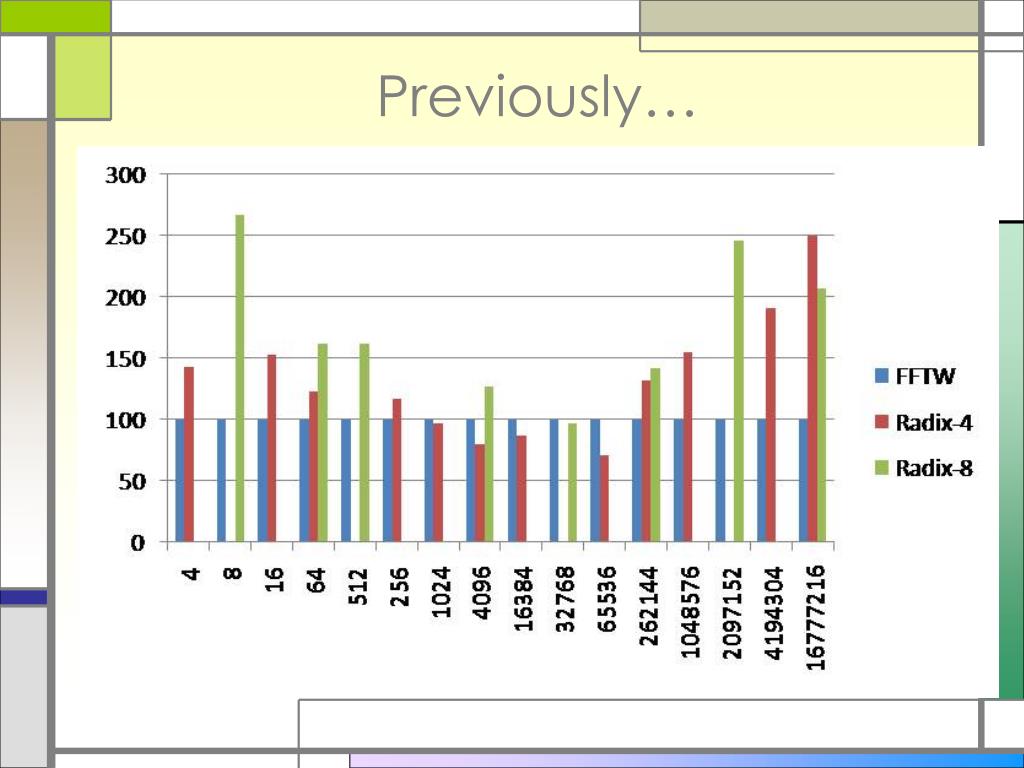Select the green Radix-8 bar at 32768

point(573,483)
